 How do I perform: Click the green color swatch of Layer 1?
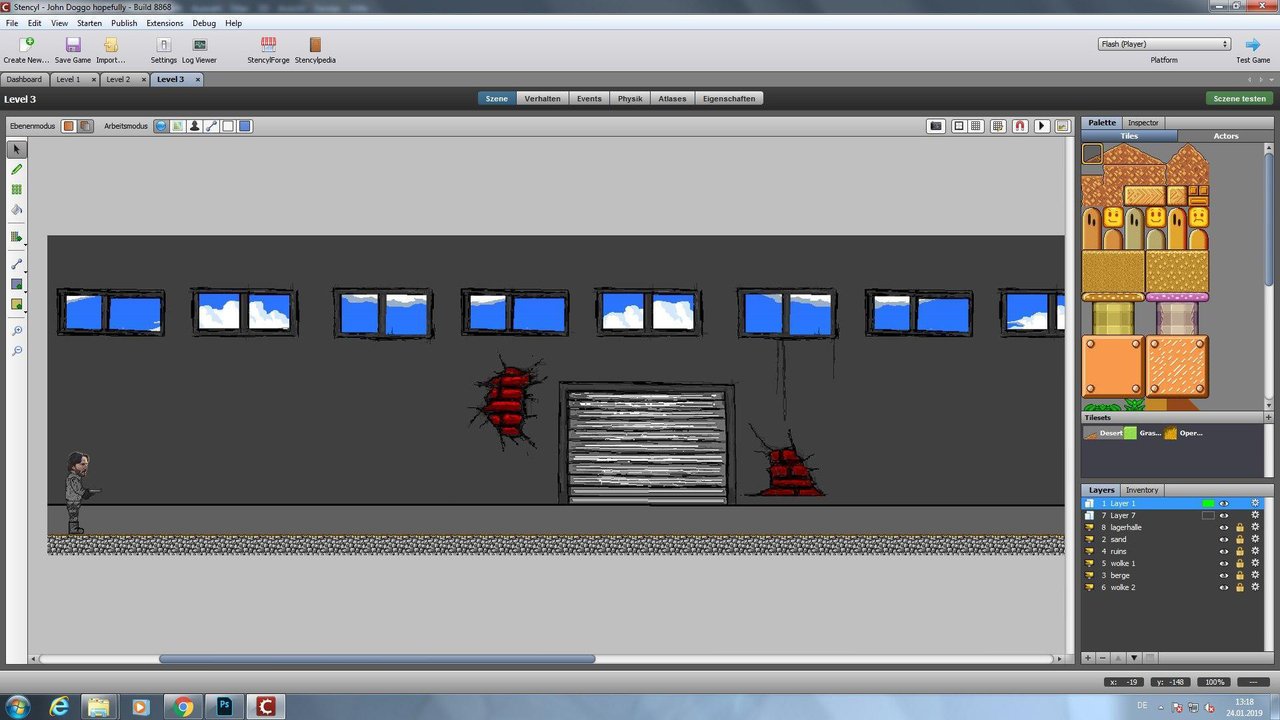1208,503
